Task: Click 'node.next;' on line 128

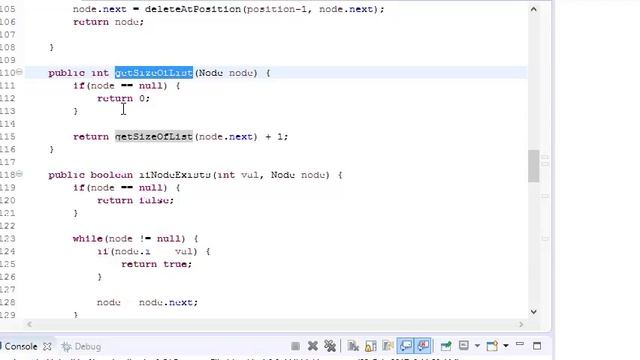Action: (168, 302)
